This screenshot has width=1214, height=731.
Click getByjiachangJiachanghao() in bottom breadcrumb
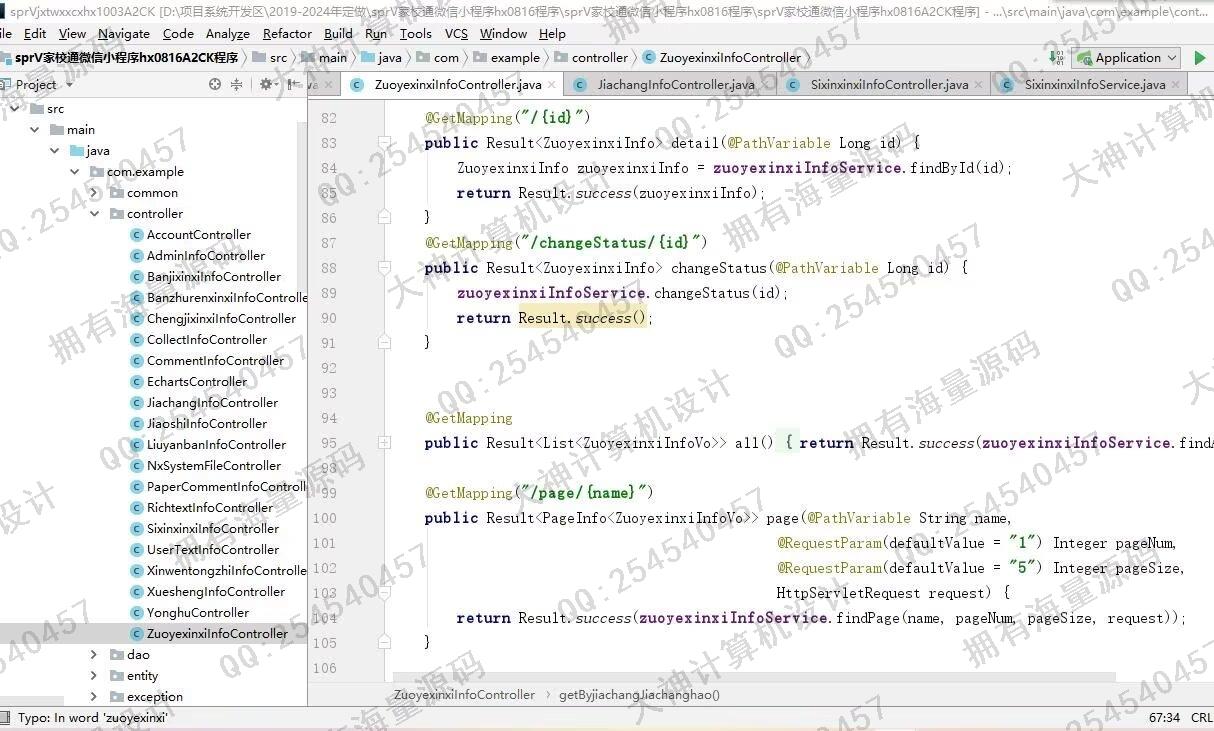pos(639,694)
